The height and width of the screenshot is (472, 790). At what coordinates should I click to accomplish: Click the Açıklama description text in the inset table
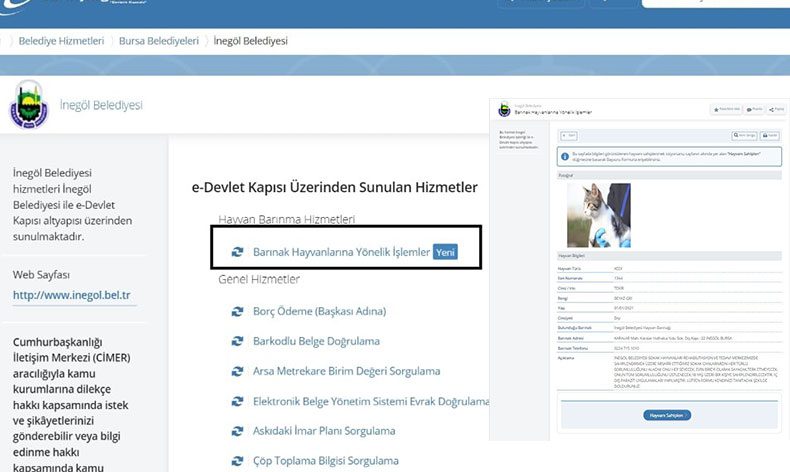(x=696, y=372)
